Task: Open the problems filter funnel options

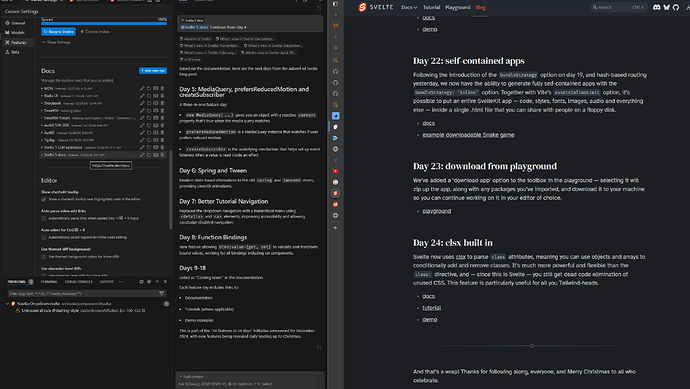Action: [x=161, y=293]
